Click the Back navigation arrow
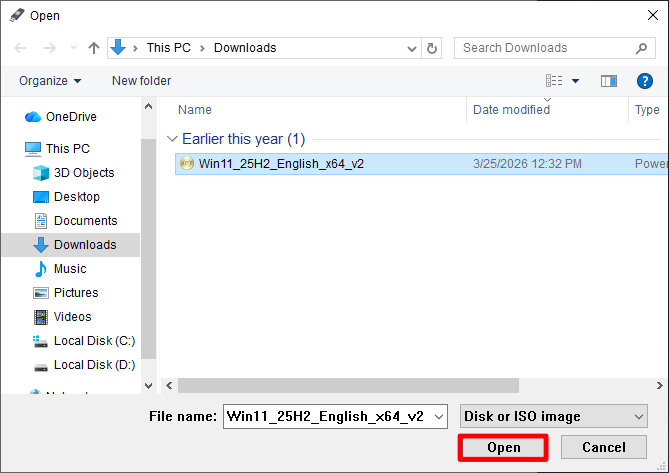The height and width of the screenshot is (473, 669). [x=20, y=48]
